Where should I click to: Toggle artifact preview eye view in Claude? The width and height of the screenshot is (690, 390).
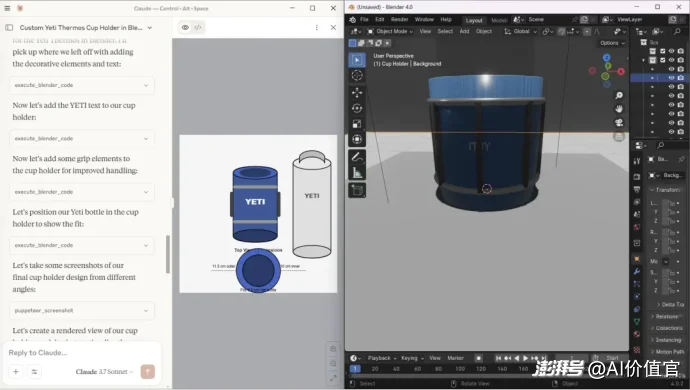point(185,27)
